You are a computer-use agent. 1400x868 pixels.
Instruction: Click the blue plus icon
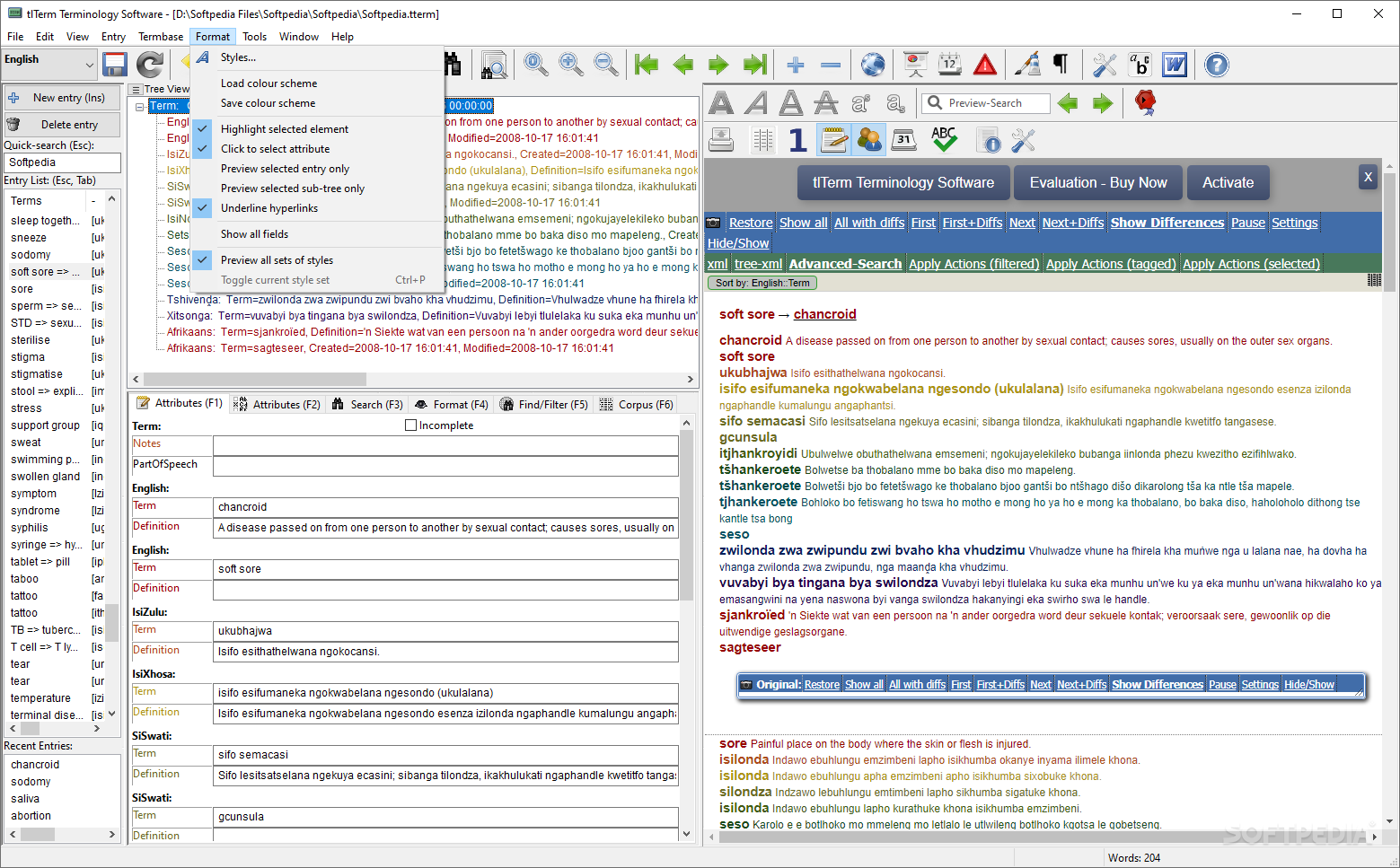[x=795, y=65]
